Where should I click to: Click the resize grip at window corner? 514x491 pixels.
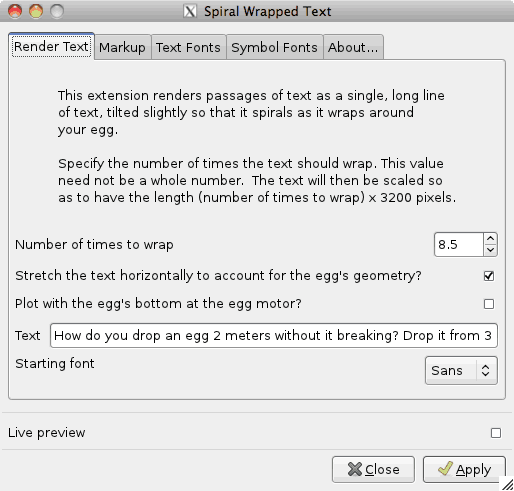[507, 484]
